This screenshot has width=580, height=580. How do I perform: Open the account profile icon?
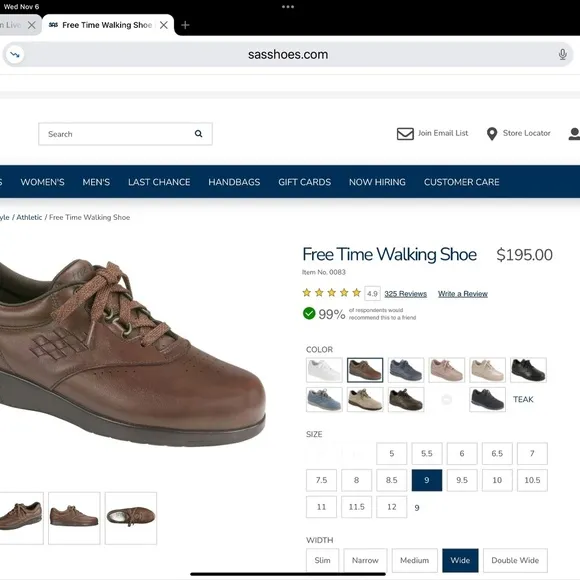(574, 134)
